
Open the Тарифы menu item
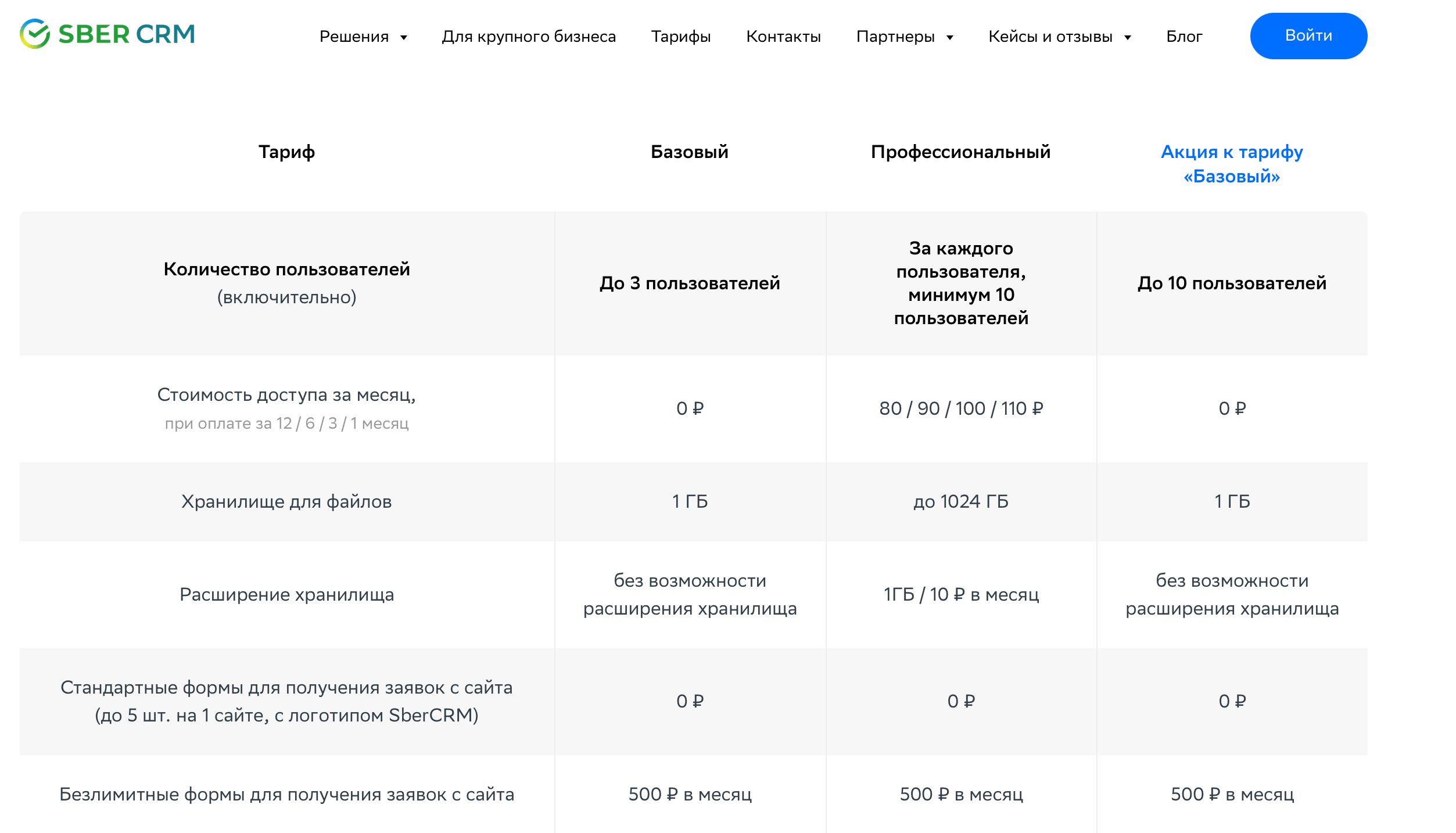[x=681, y=37]
